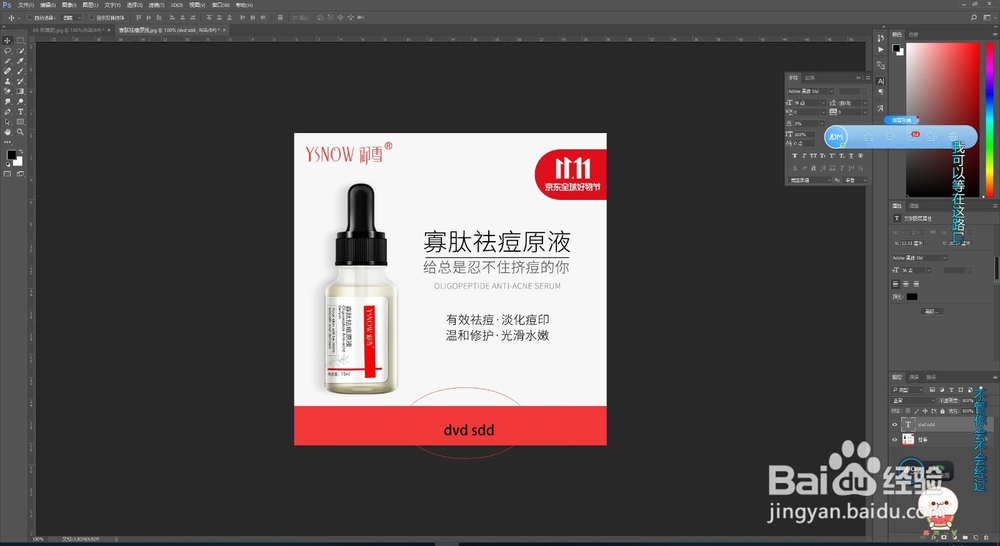Toggle the show transform controls checkbox
This screenshot has width=1000, height=546.
click(91, 17)
